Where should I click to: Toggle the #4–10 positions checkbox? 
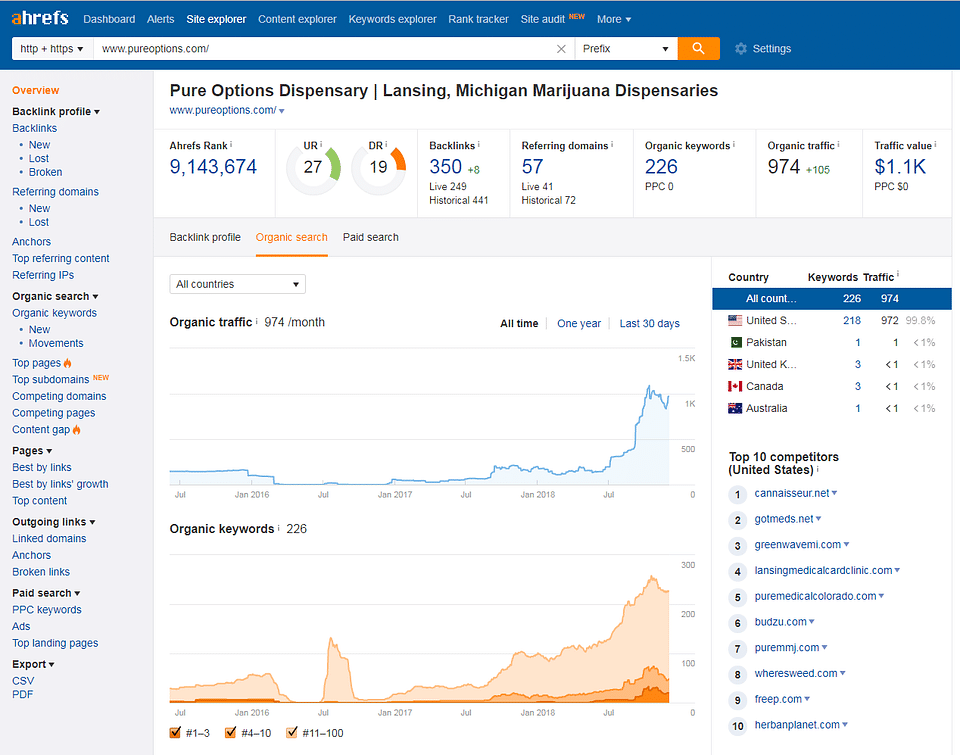pyautogui.click(x=230, y=732)
